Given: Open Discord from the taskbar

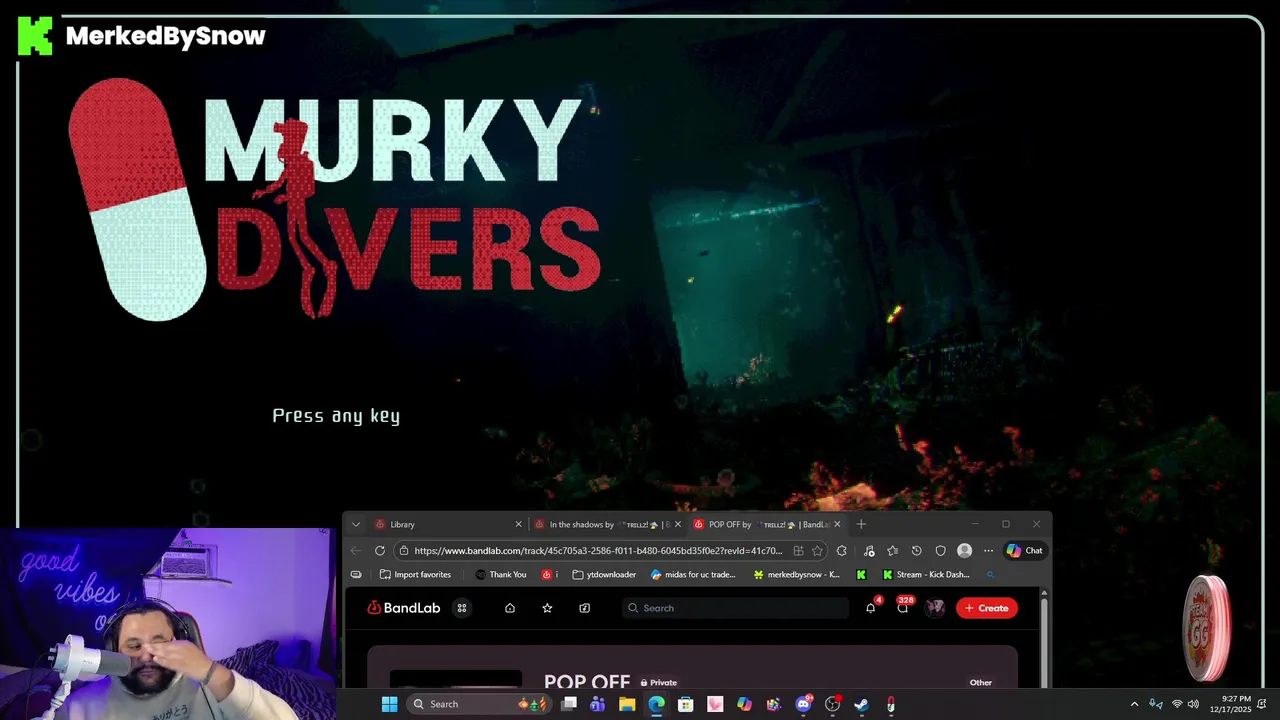Looking at the screenshot, I should 803,704.
